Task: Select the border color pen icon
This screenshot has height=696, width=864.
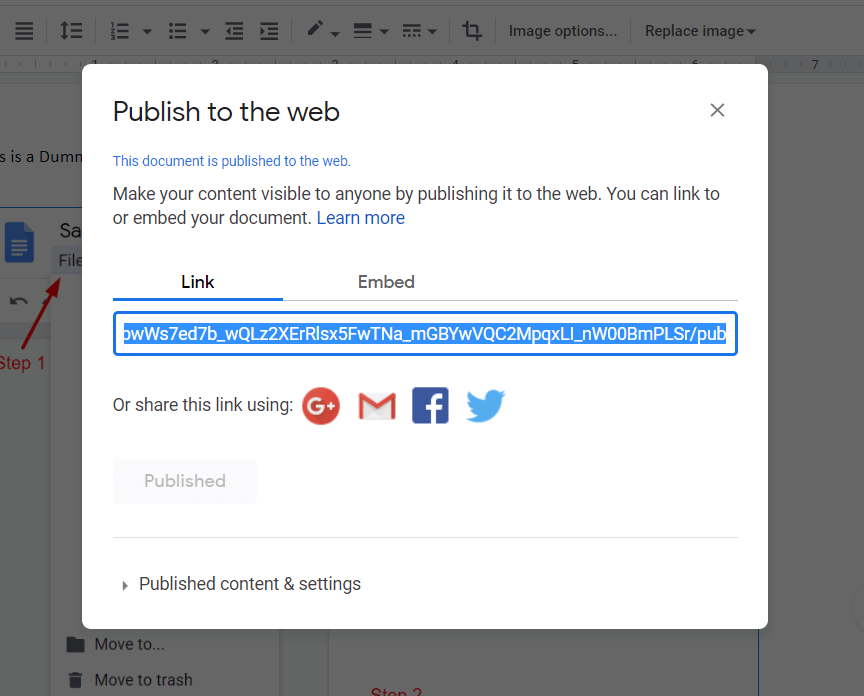Action: [x=314, y=30]
